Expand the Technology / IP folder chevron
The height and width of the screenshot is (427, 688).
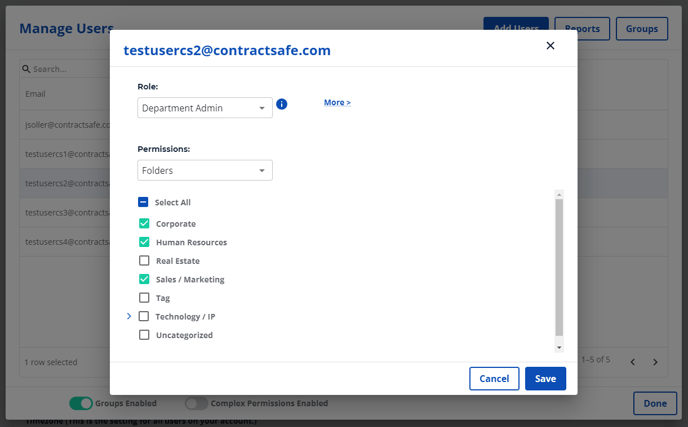click(129, 316)
